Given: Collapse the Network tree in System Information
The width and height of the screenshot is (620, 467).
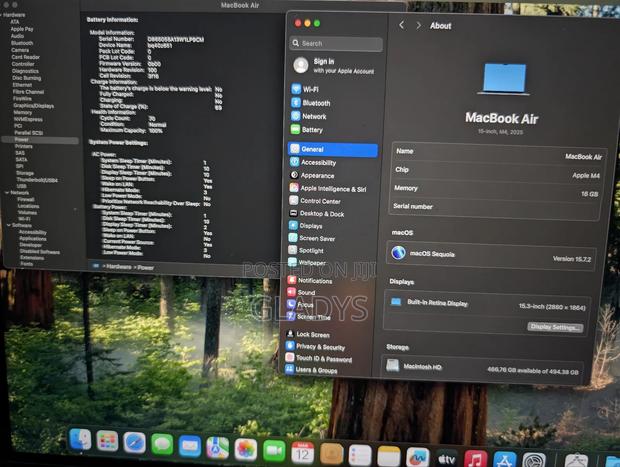Looking at the screenshot, I should [7, 193].
